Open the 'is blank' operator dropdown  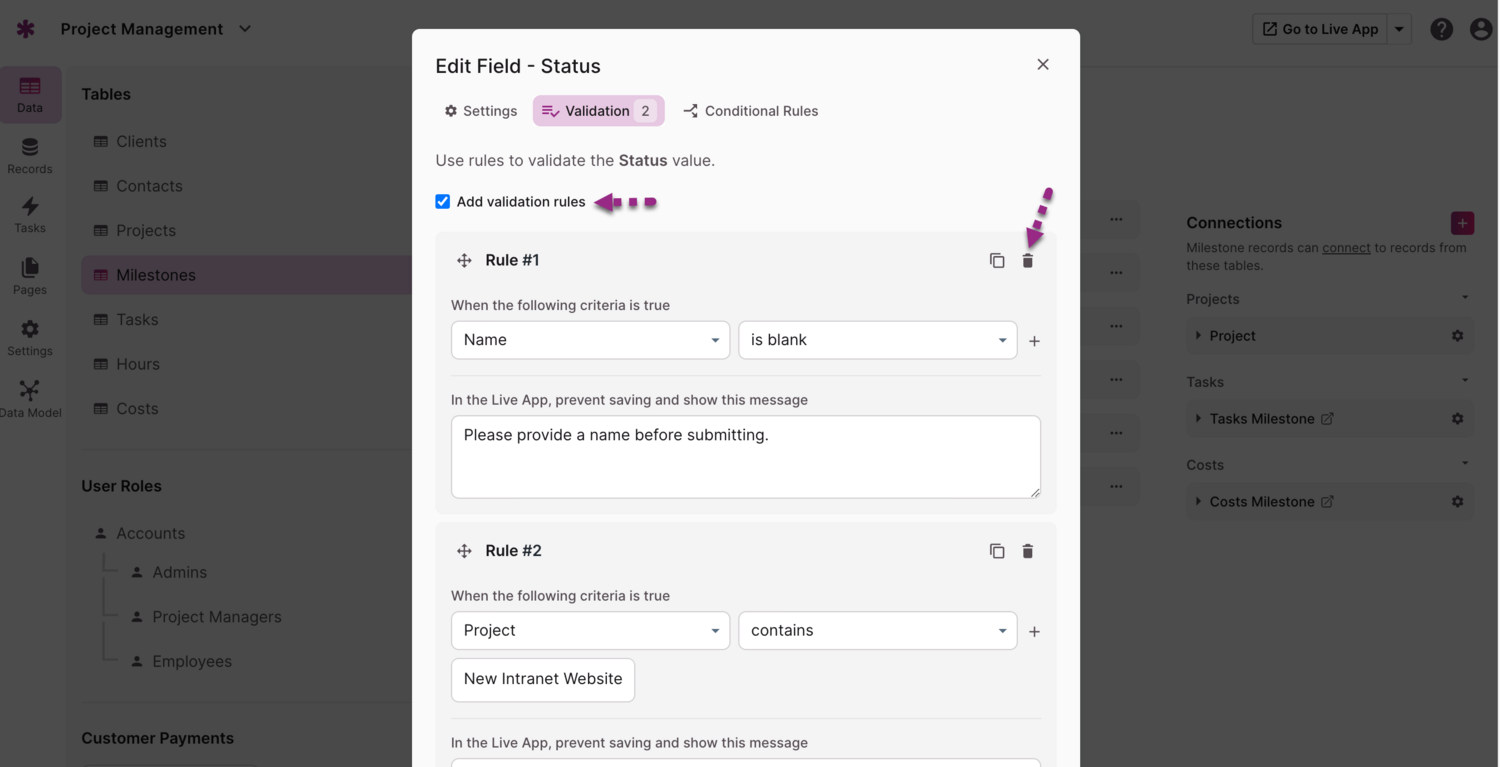[877, 340]
